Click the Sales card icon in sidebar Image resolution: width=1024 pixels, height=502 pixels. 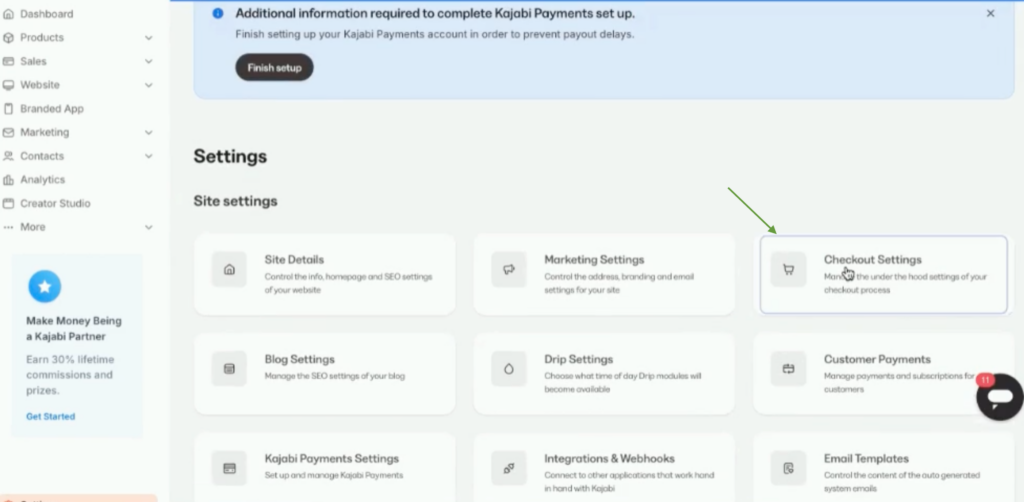click(8, 61)
